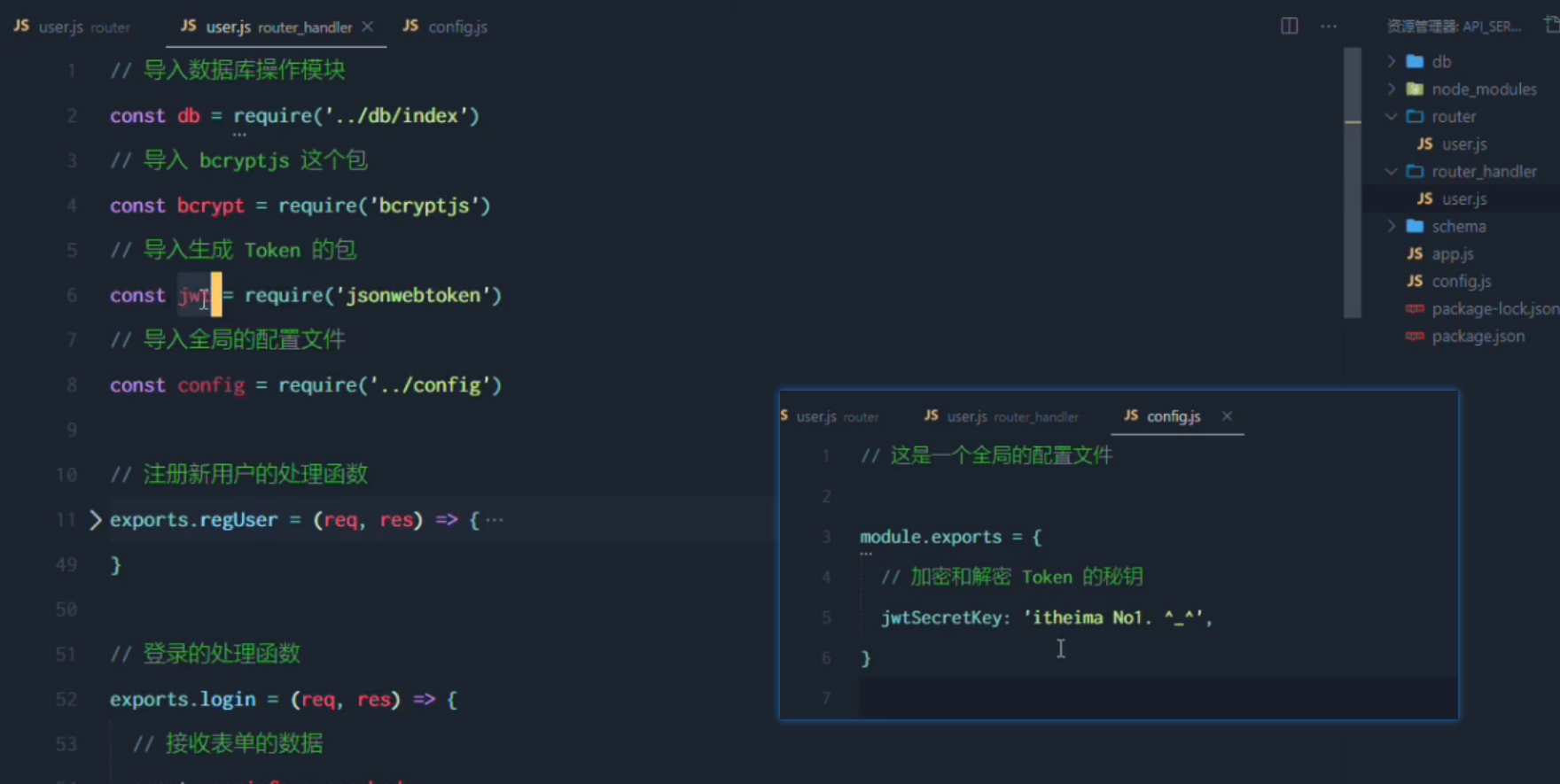Open user.js under the router folder
The image size is (1560, 784).
point(1464,144)
